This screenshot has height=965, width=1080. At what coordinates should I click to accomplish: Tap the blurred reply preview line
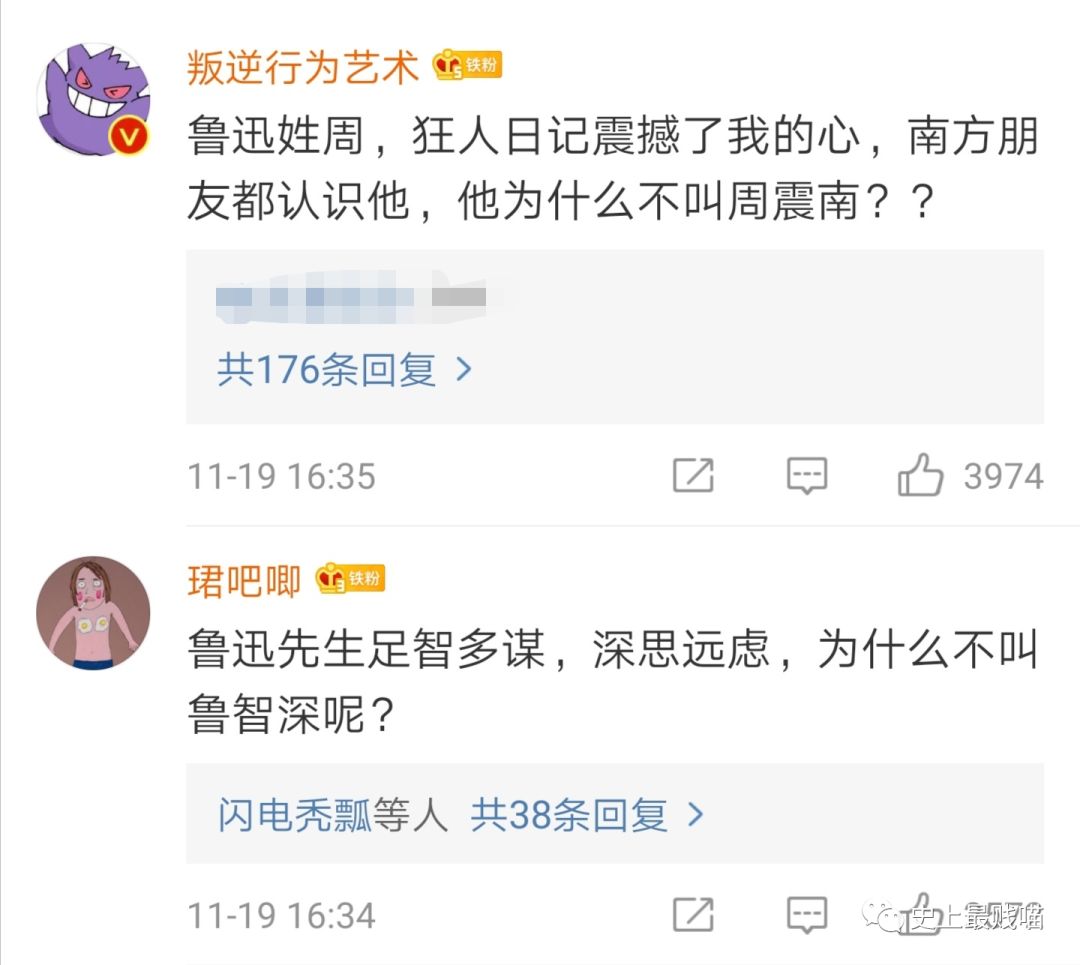(x=352, y=299)
